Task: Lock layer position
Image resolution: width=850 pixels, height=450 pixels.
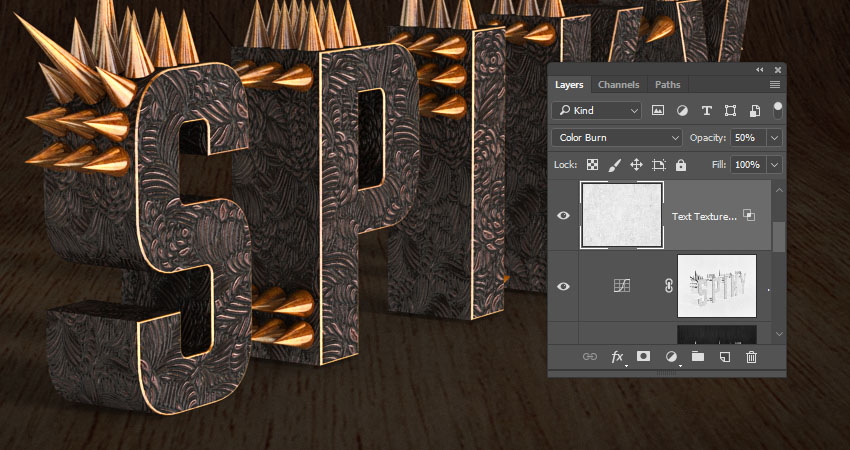Action: coord(636,165)
